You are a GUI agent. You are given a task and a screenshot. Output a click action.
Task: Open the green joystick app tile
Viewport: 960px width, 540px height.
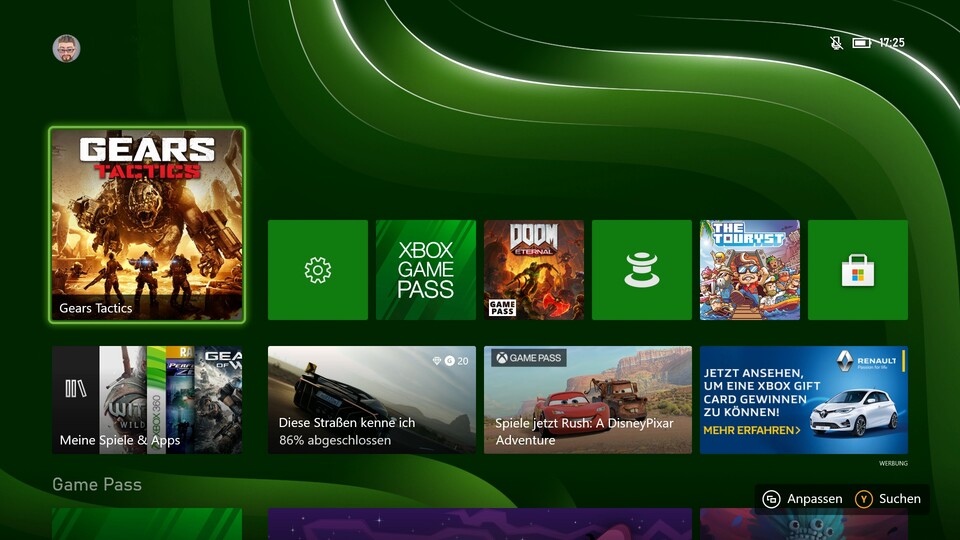(642, 270)
